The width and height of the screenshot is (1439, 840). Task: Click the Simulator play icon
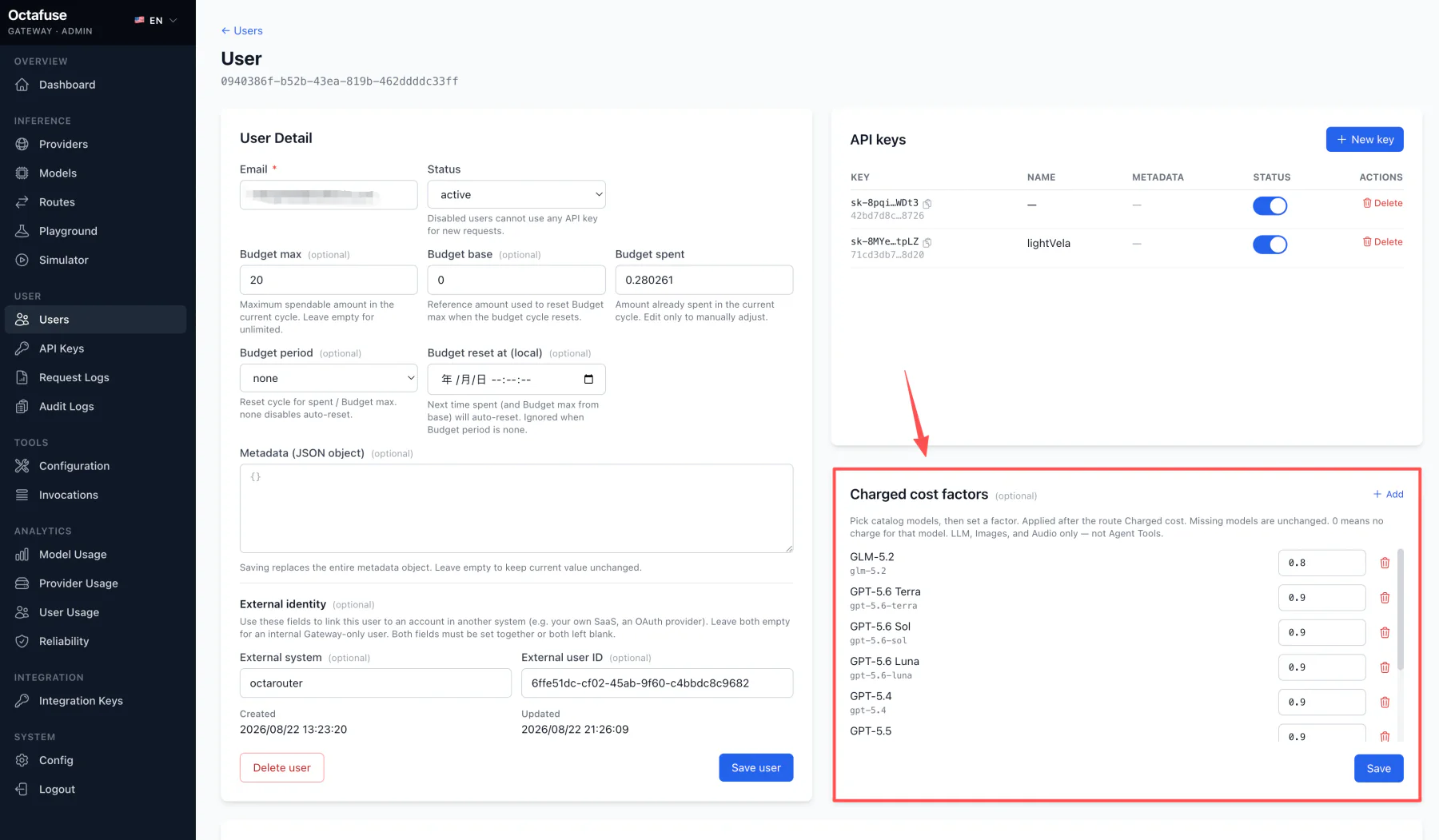coord(22,260)
